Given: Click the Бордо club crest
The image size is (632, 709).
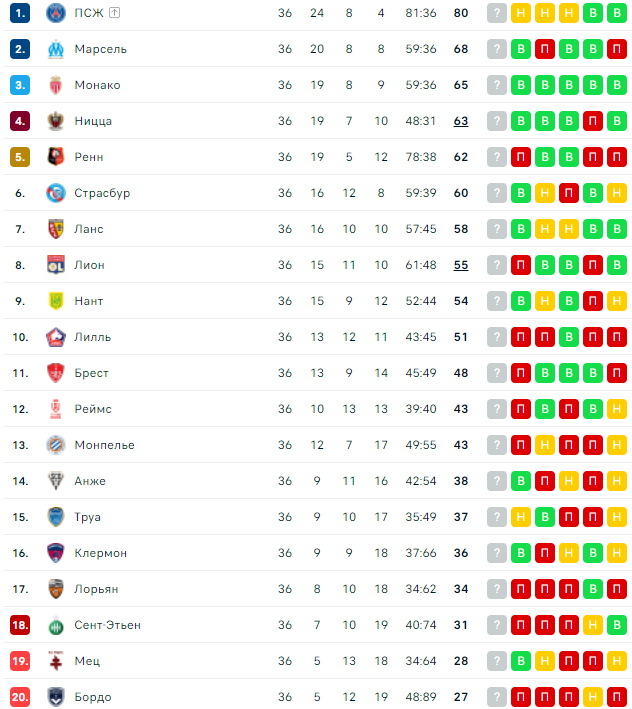Looking at the screenshot, I should 56,697.
